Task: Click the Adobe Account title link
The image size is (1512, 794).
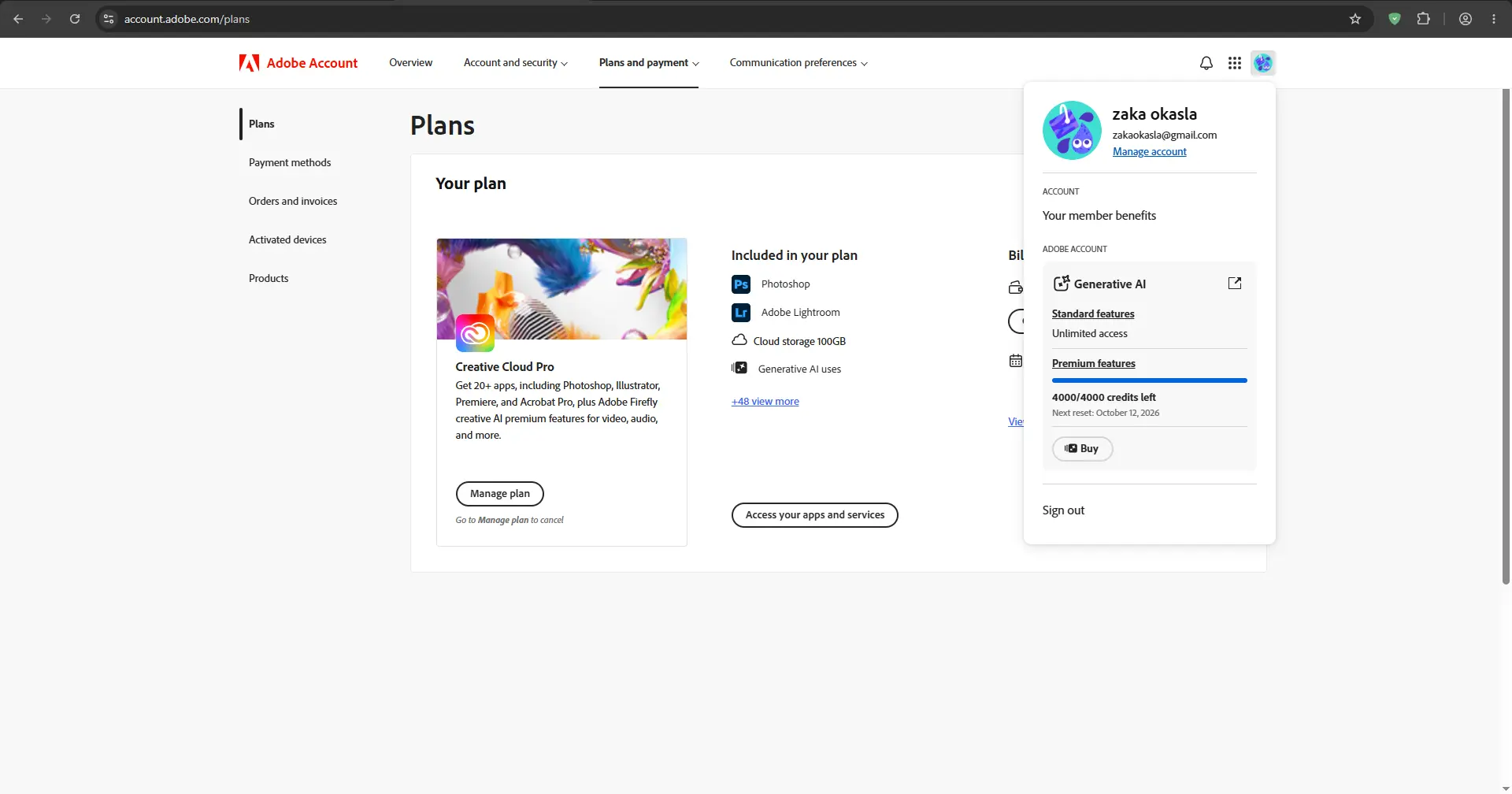Action: tap(312, 63)
